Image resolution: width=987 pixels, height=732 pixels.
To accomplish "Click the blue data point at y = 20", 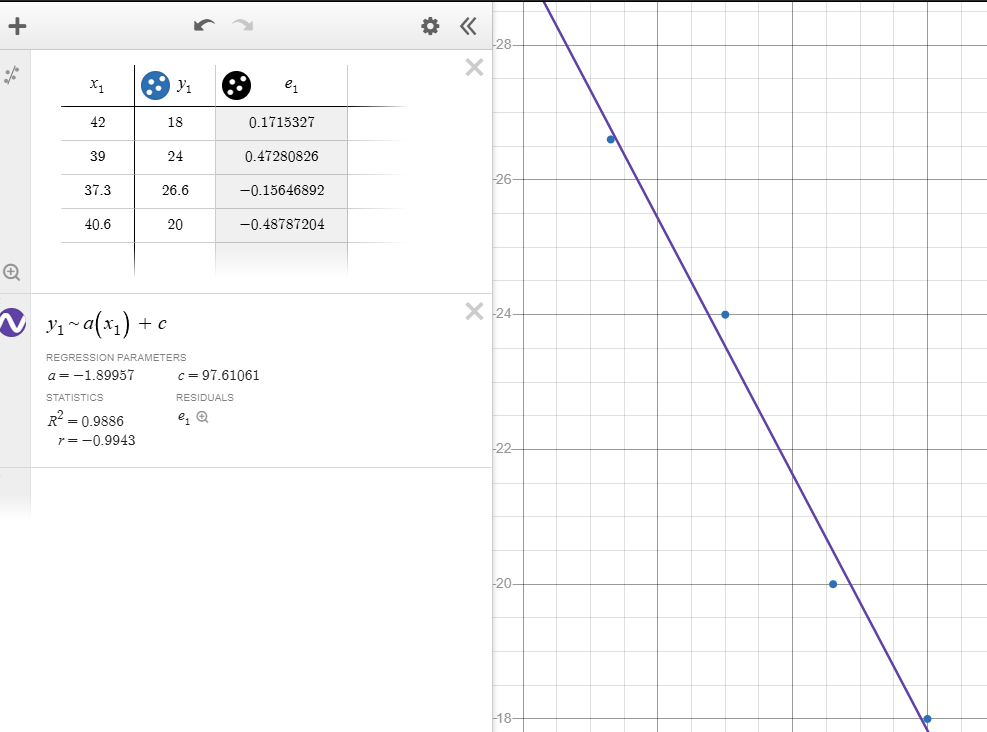I will coord(833,584).
